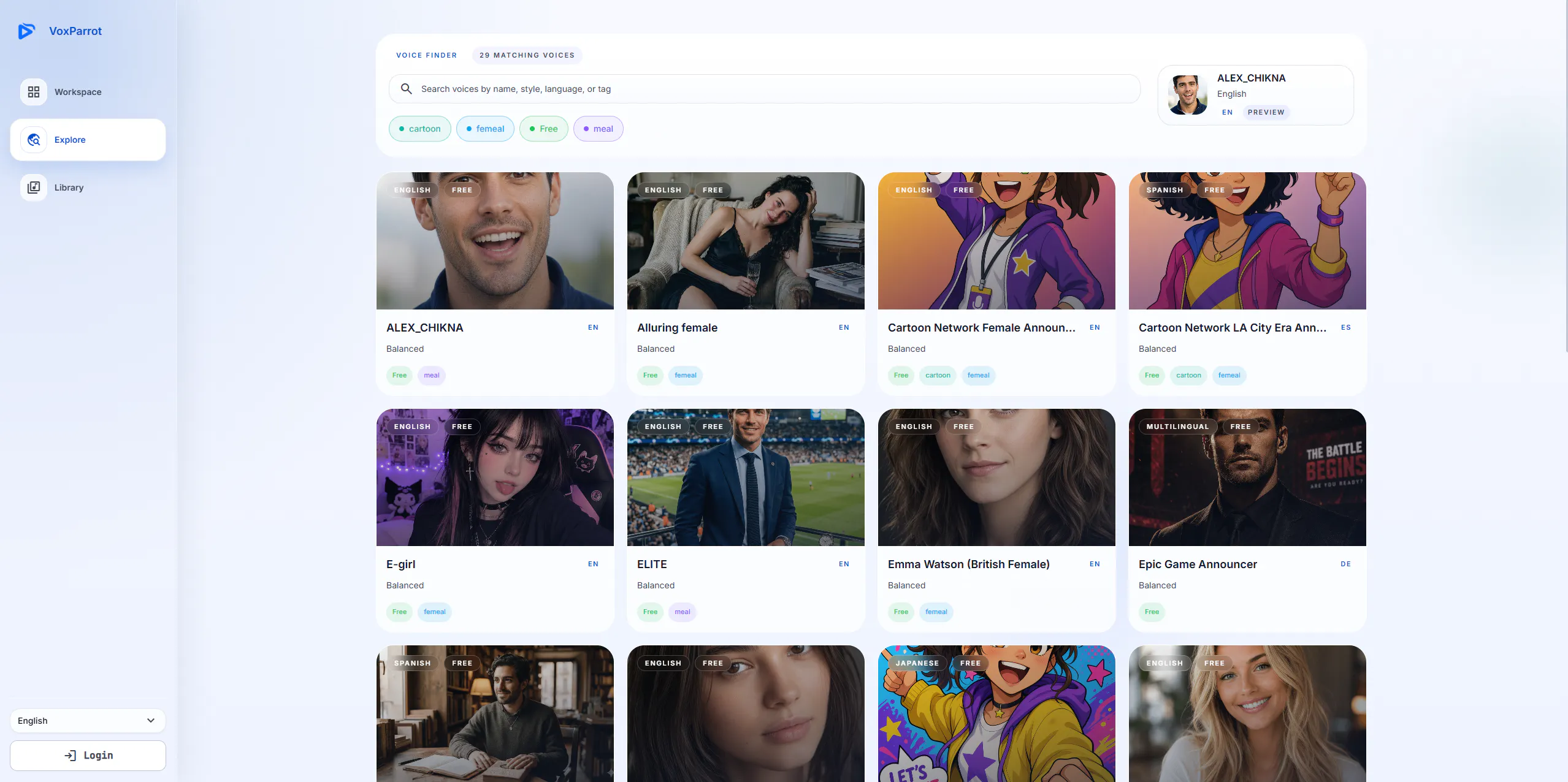The width and height of the screenshot is (1568, 782).
Task: Open Cartoon Network LA City Era thumbnail
Action: coord(1247,241)
